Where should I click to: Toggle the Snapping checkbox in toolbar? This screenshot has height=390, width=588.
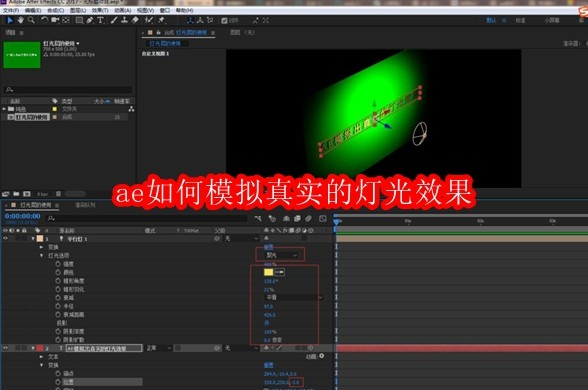pos(224,21)
